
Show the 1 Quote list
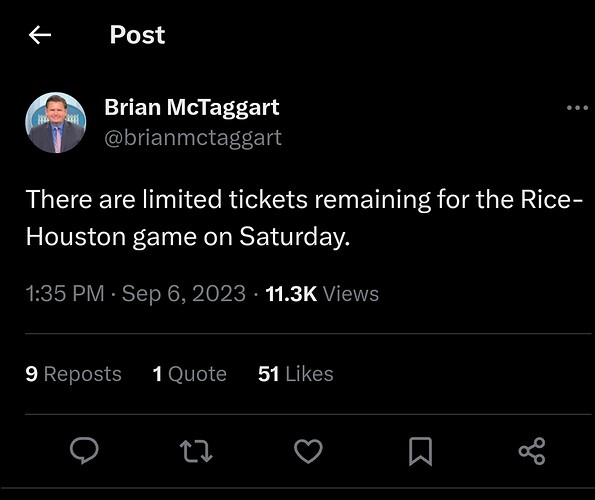(189, 374)
